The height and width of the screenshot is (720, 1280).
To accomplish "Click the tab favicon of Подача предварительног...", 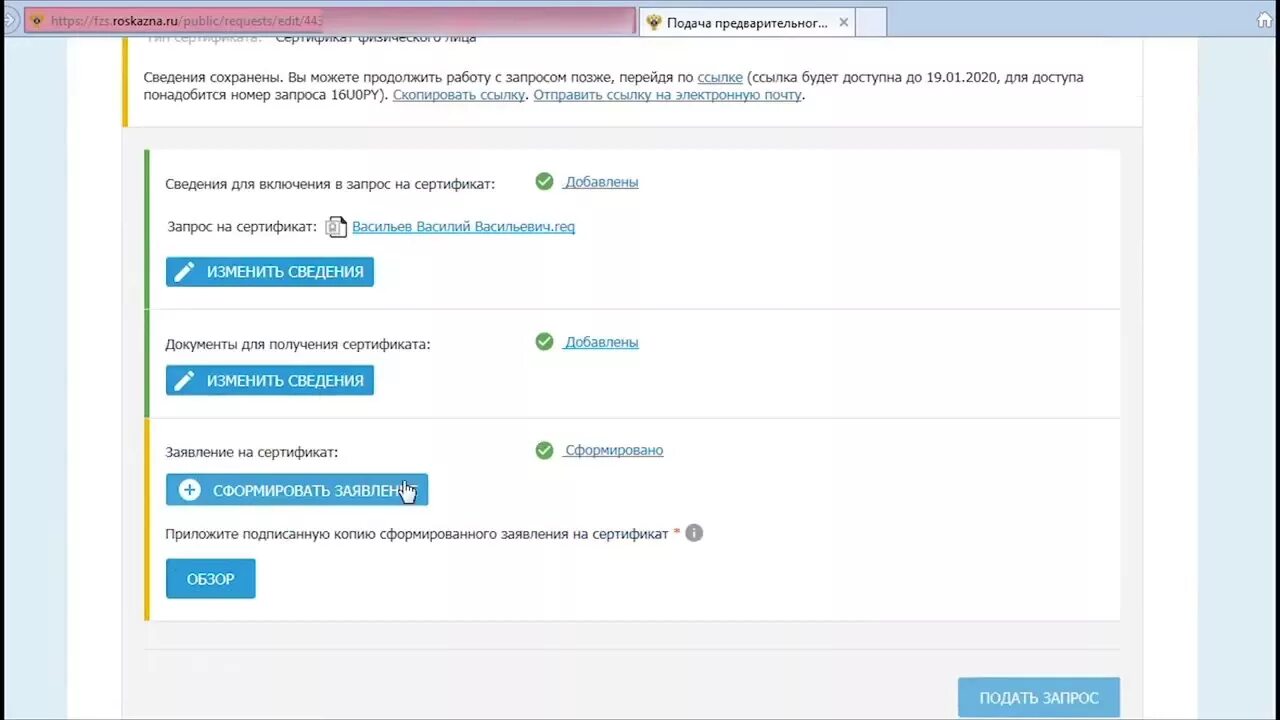I will pyautogui.click(x=654, y=22).
